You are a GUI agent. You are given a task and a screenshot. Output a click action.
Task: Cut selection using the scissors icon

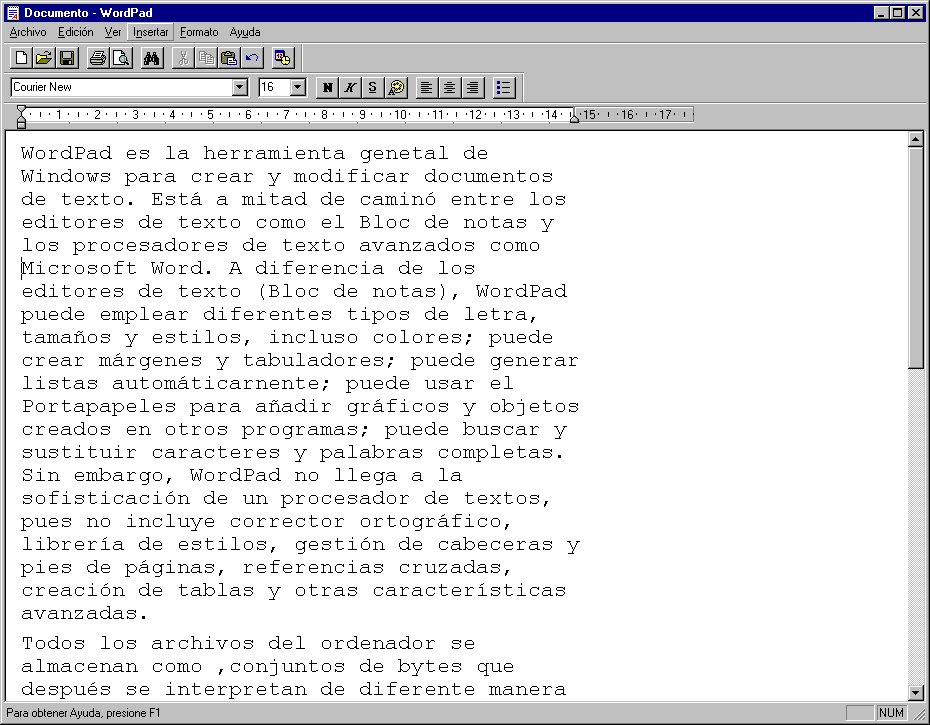[183, 58]
